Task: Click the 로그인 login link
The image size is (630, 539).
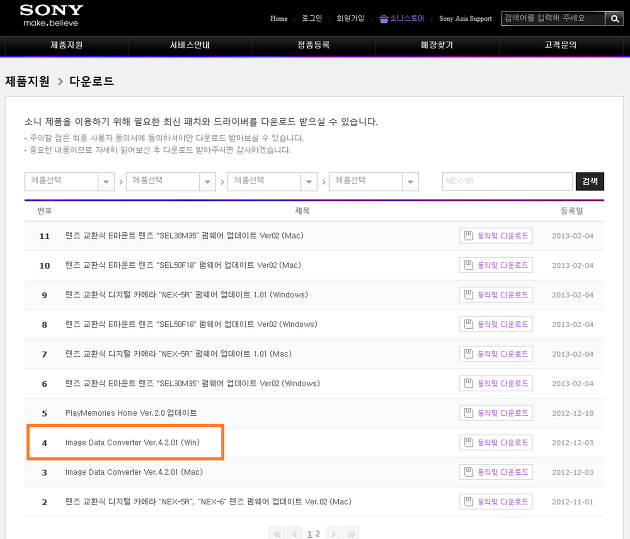Action: 312,18
